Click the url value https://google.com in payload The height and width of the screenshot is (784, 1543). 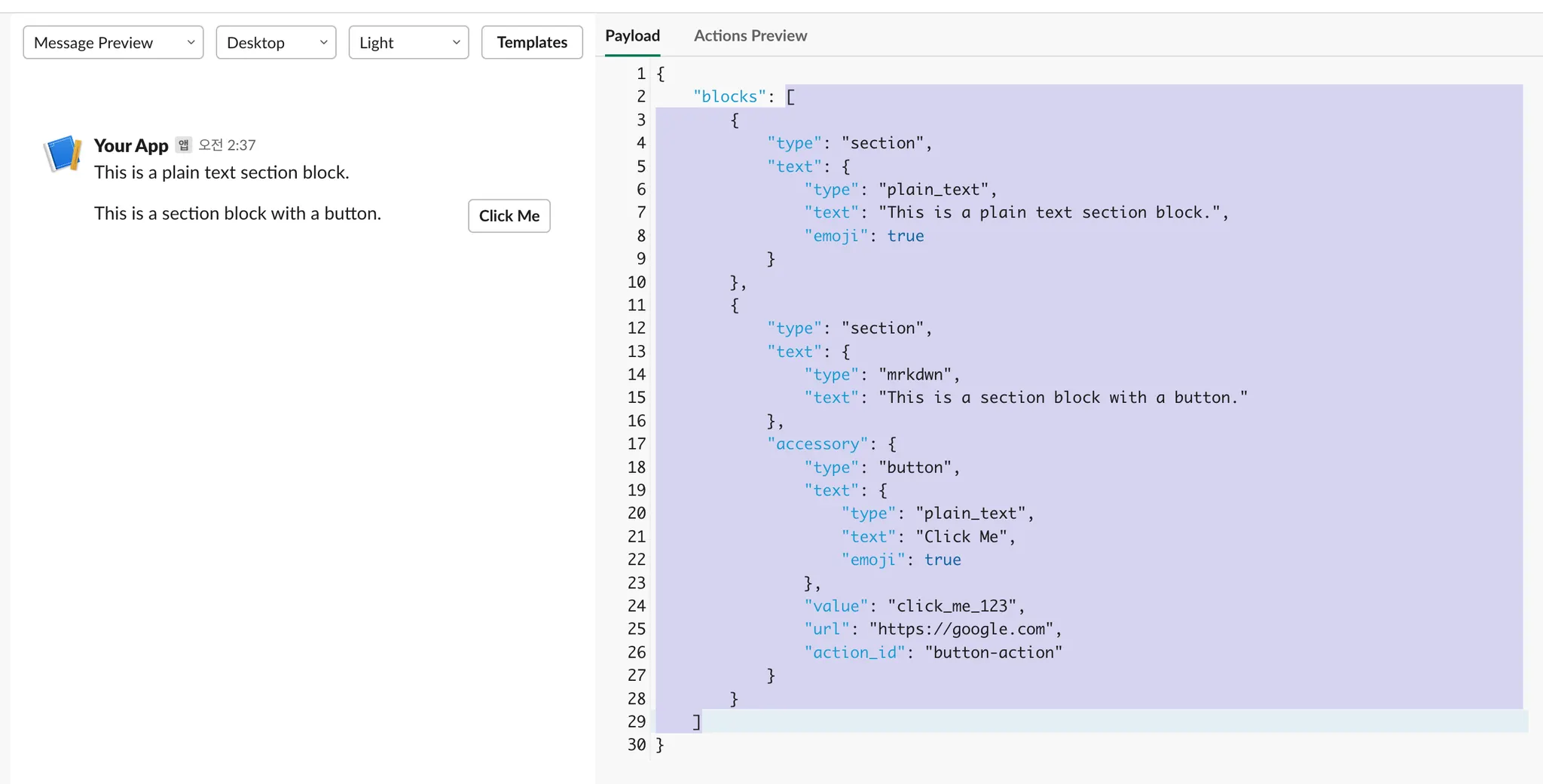[x=961, y=629]
